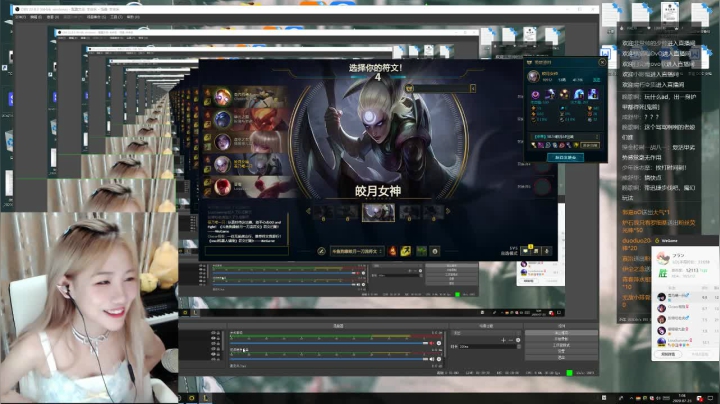
Task: Click the yellow ring taskbar icon
Action: 191,398
